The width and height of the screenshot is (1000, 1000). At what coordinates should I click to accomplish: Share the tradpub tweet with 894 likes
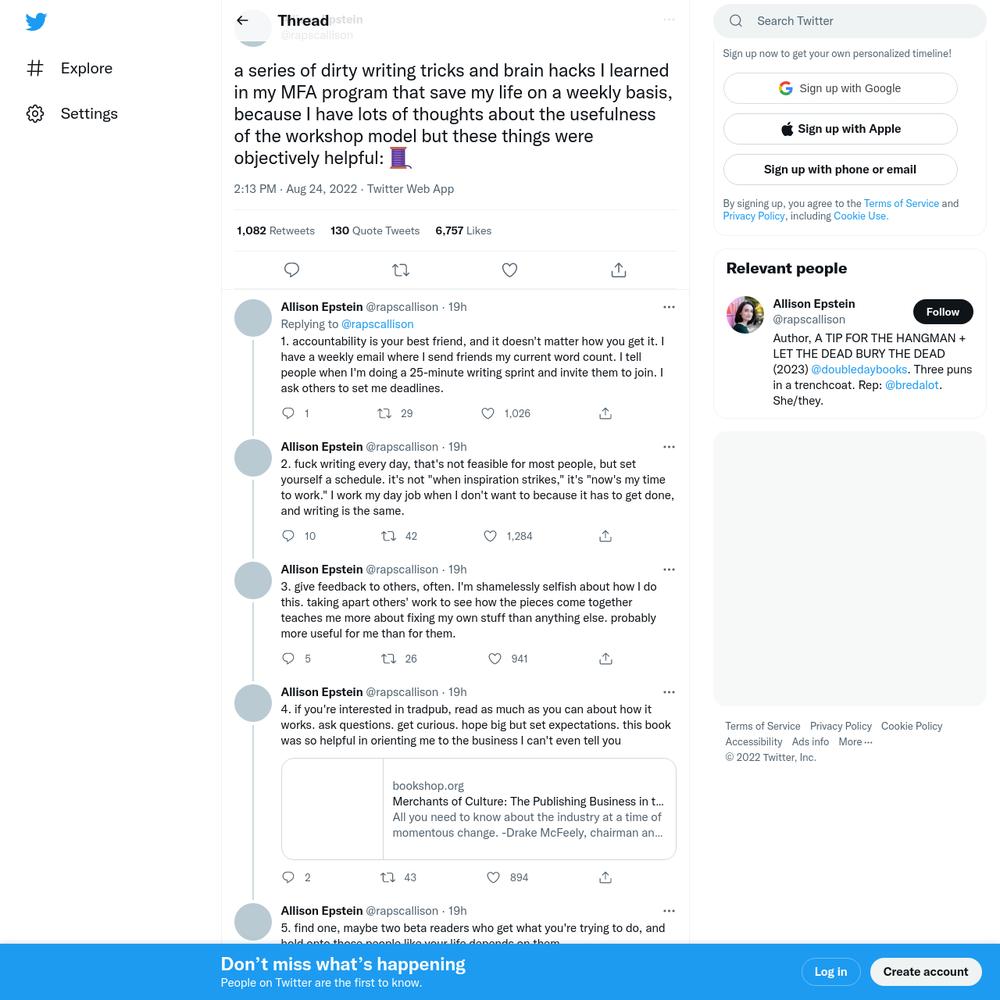point(605,878)
